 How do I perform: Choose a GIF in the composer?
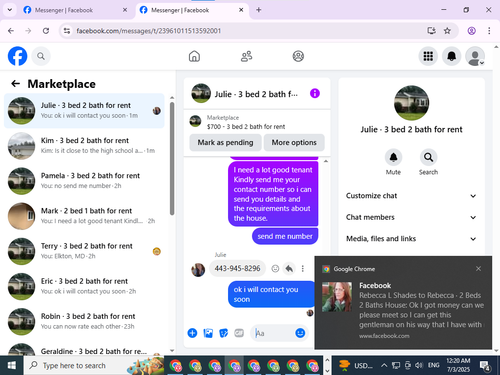point(239,333)
